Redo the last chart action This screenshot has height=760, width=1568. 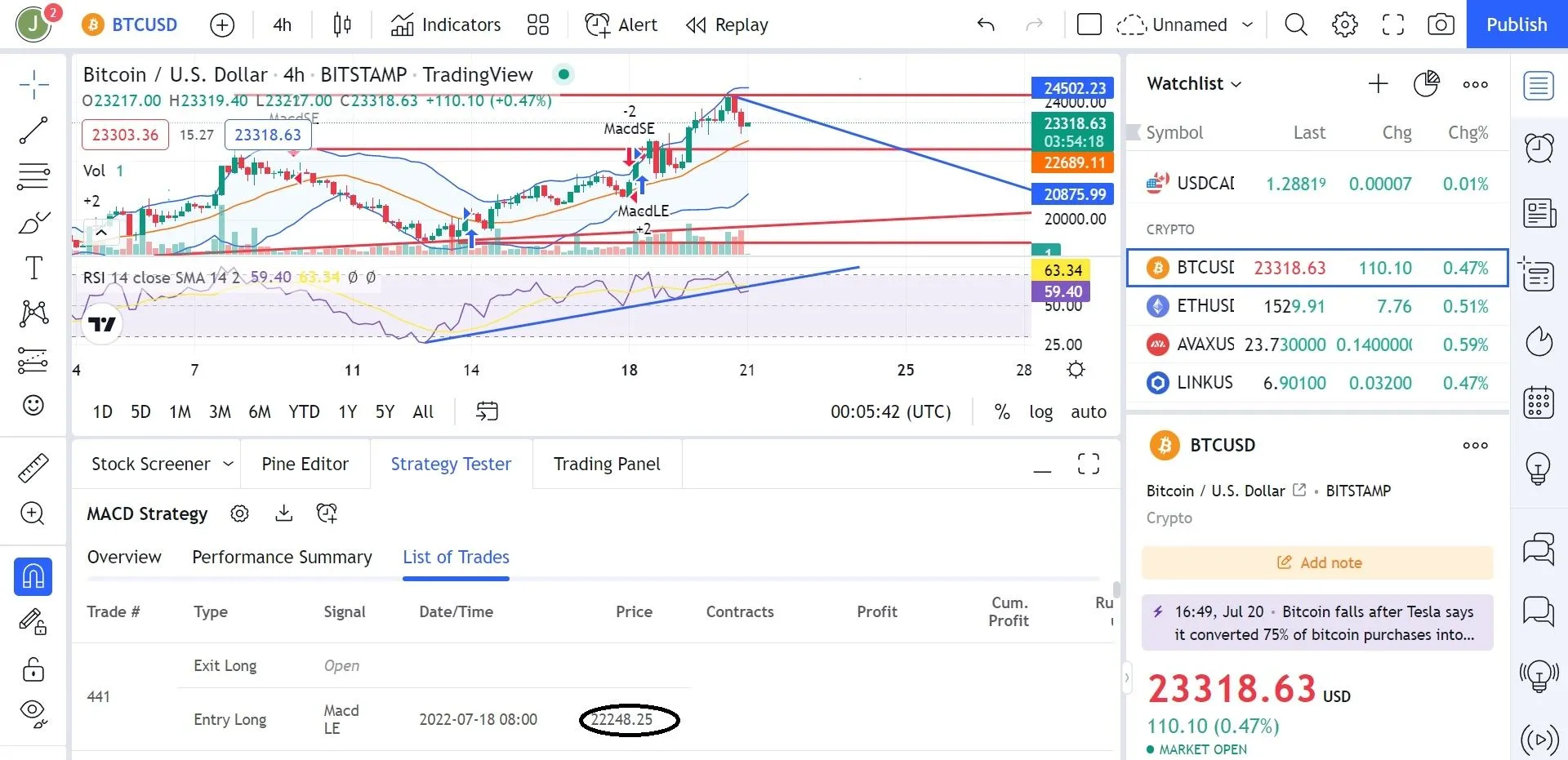tap(1035, 25)
